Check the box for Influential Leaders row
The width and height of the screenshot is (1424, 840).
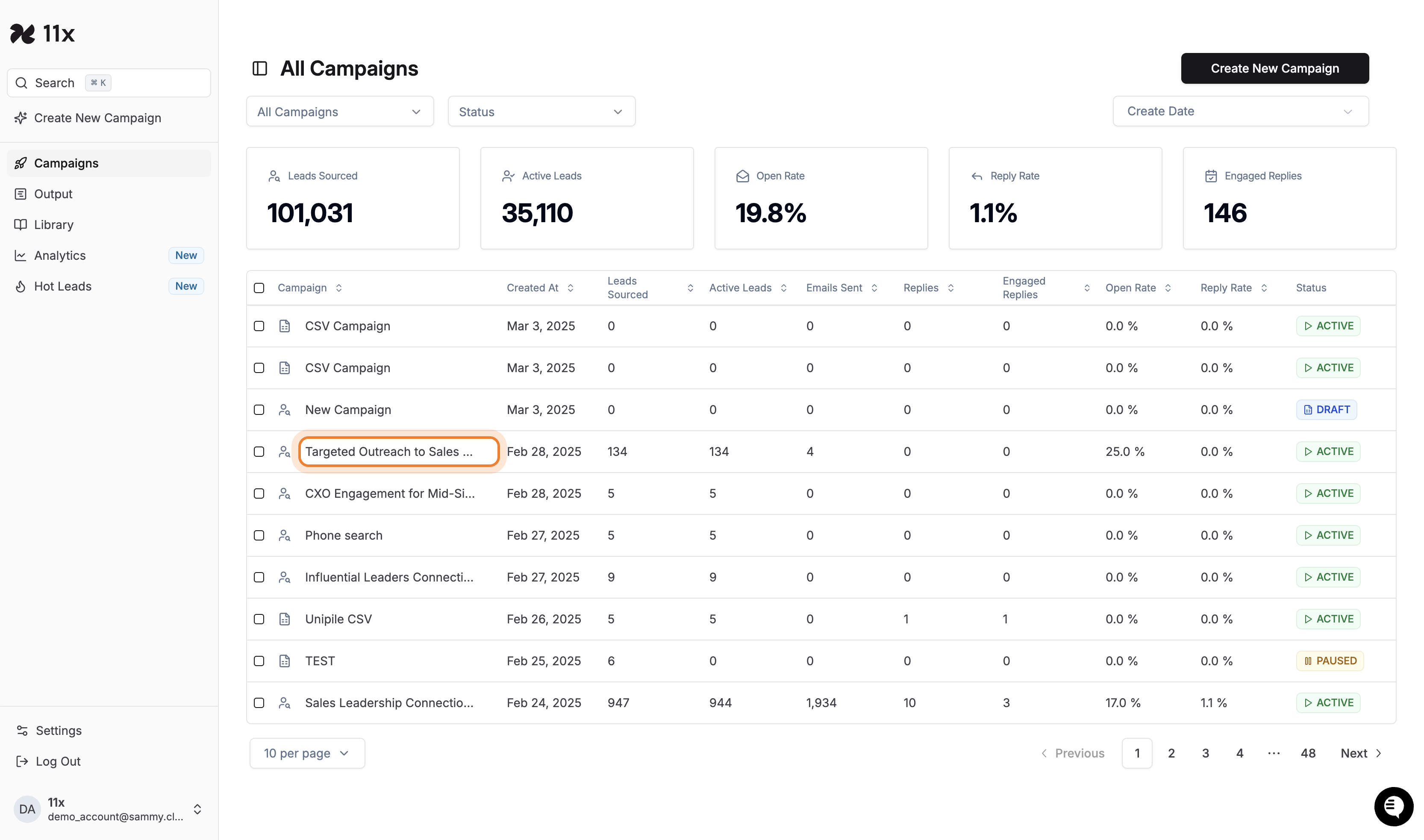(x=259, y=577)
